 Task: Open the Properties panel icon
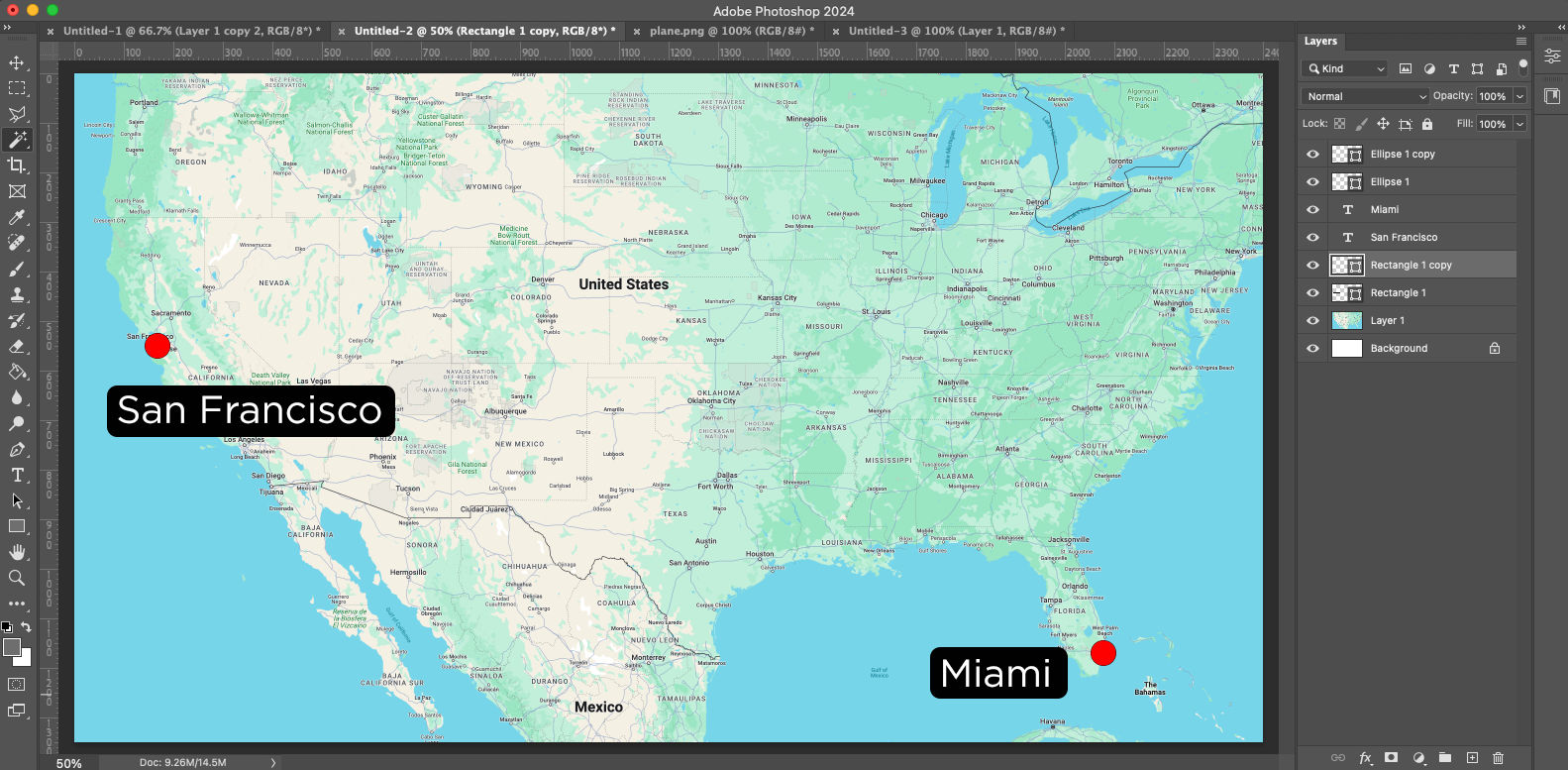[1552, 56]
